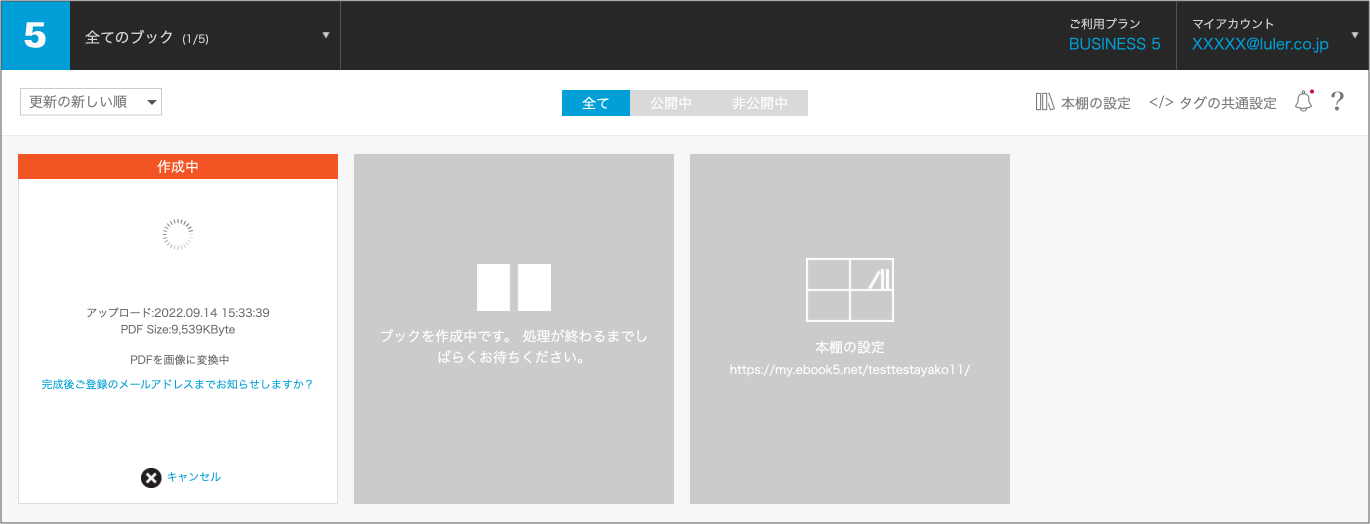Image resolution: width=1370 pixels, height=524 pixels.
Task: Expand the 全てのブック dropdown arrow
Action: pyautogui.click(x=325, y=36)
